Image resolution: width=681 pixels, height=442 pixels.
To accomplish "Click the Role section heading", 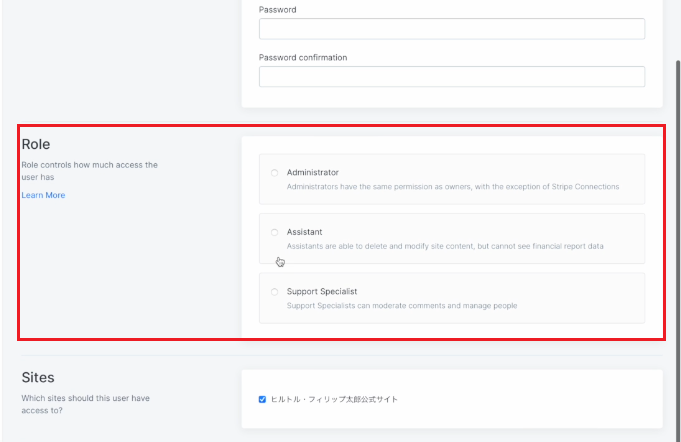I will 36,144.
